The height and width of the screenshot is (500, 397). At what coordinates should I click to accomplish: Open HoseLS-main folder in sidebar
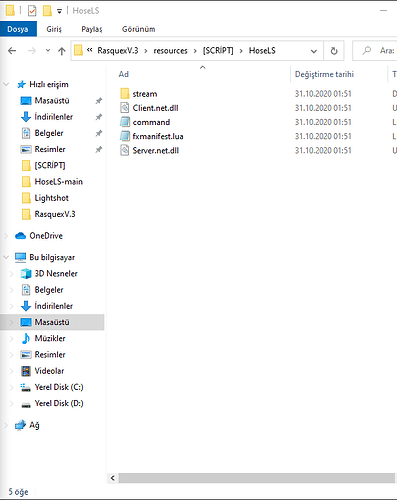click(58, 182)
